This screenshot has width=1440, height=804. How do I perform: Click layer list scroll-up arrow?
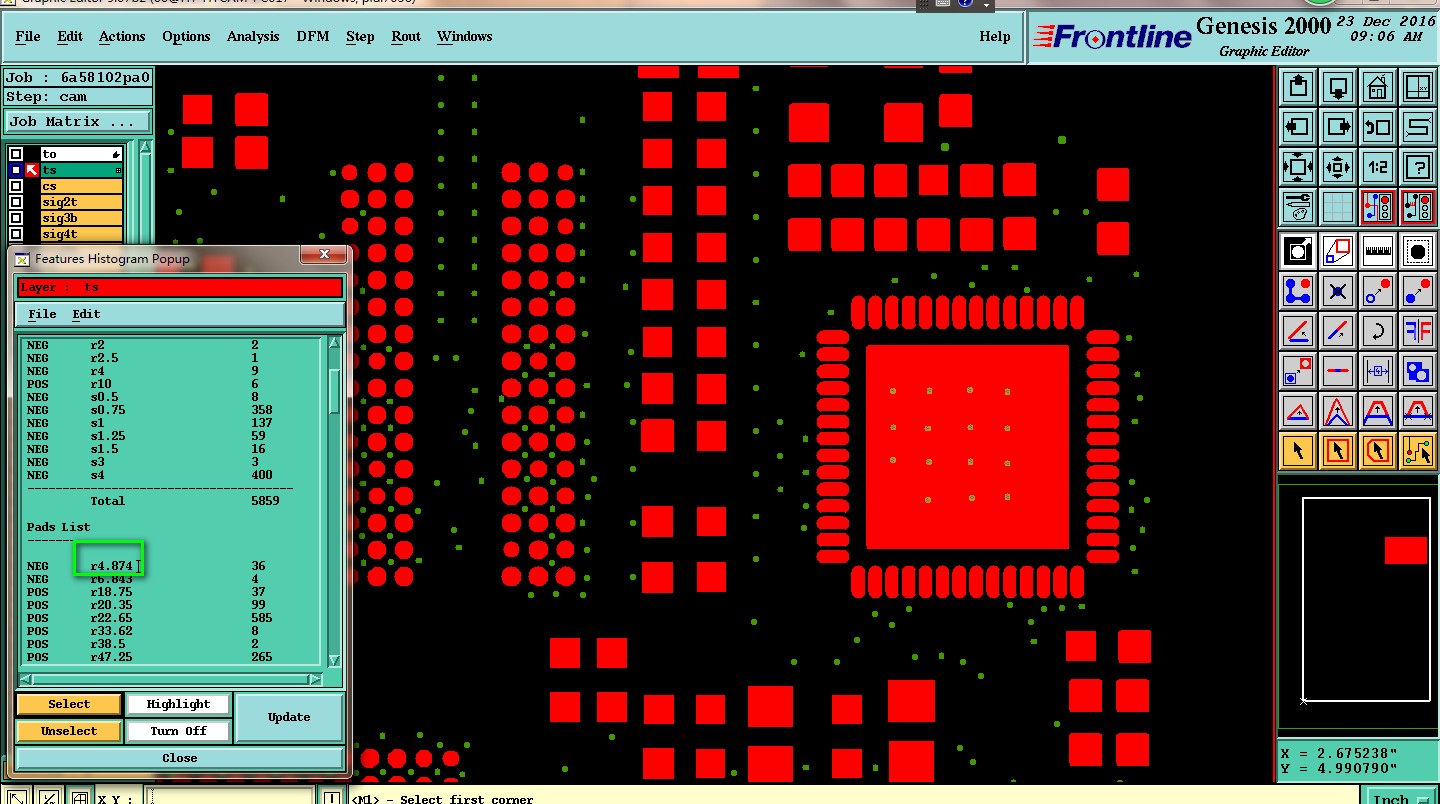pos(146,148)
